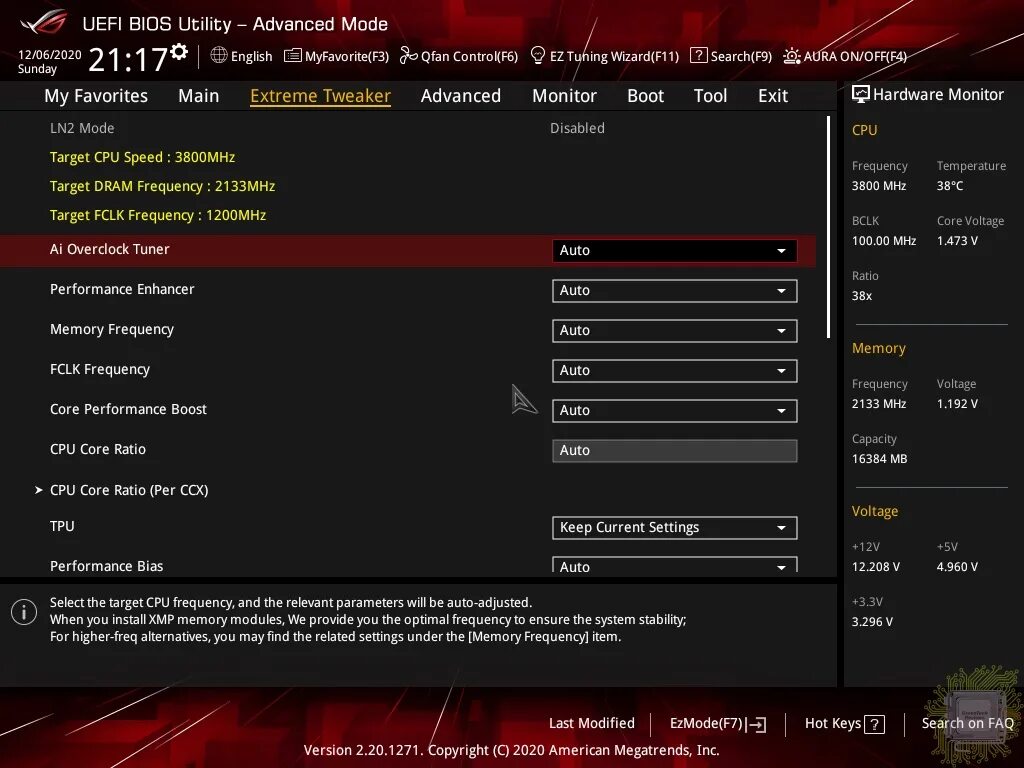The image size is (1024, 768).
Task: Open the Tool tab
Action: point(711,96)
